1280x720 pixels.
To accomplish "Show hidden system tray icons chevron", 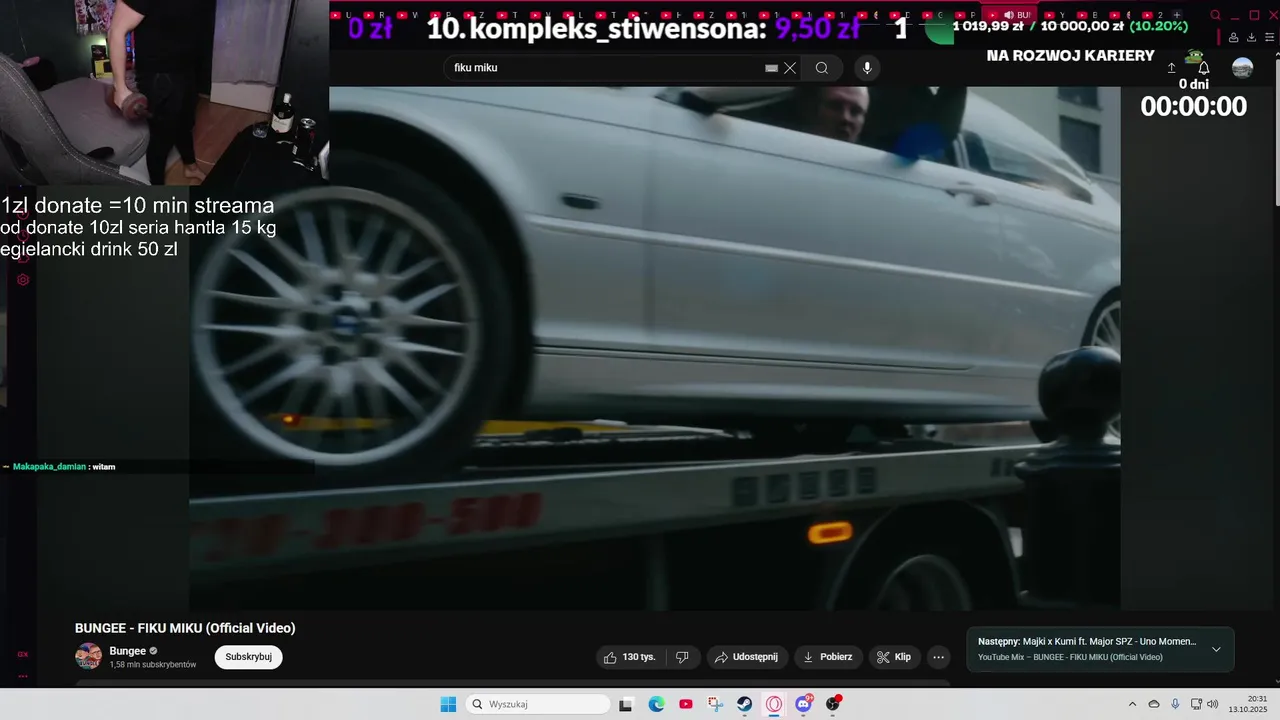I will point(1132,704).
